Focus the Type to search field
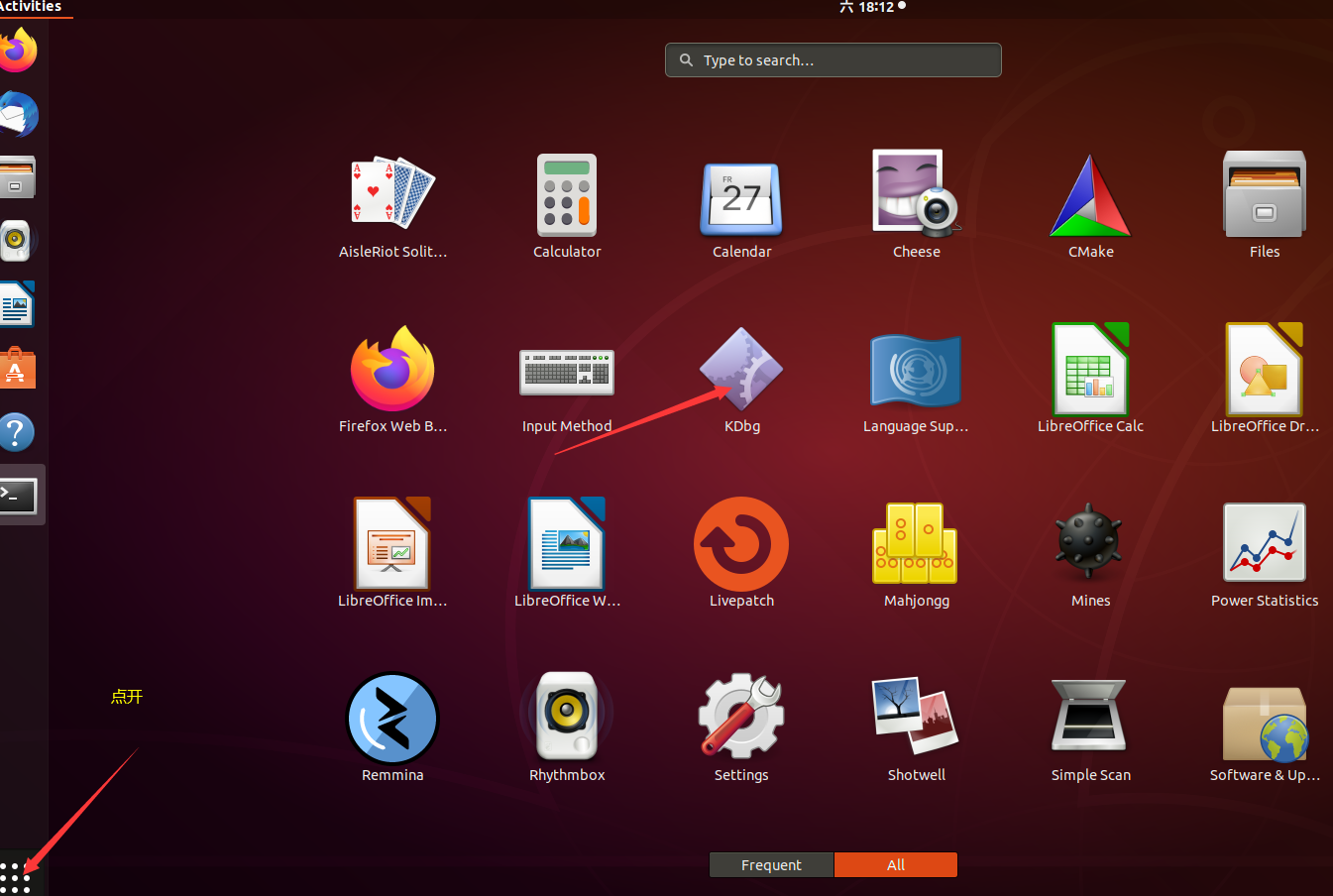 833,60
